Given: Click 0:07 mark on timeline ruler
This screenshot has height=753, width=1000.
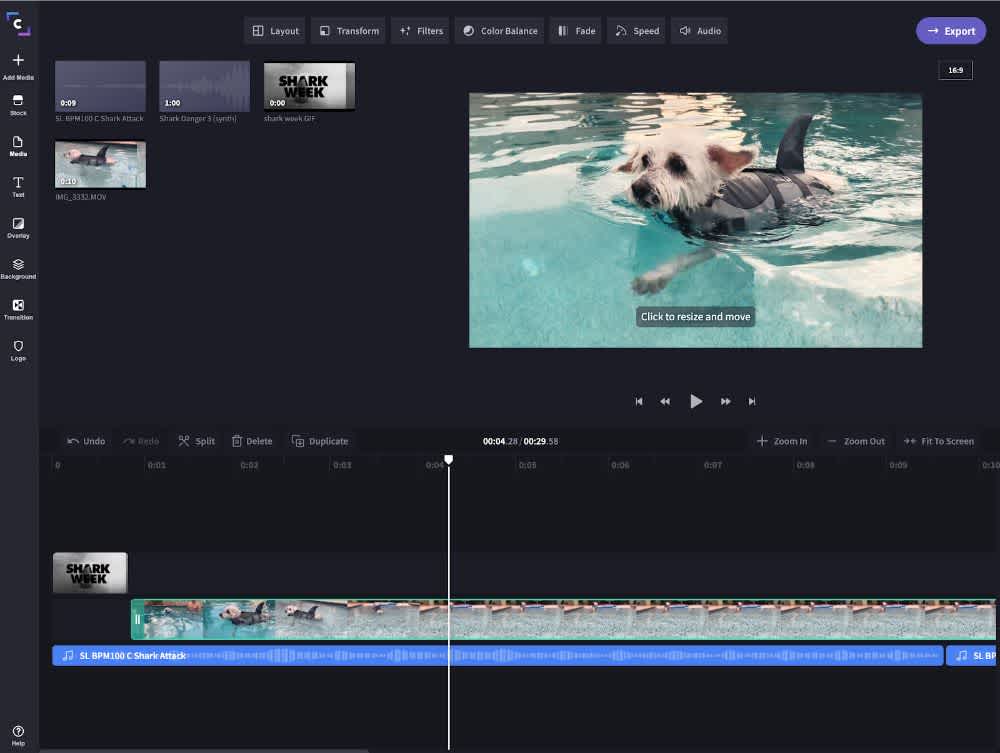Looking at the screenshot, I should (712, 465).
